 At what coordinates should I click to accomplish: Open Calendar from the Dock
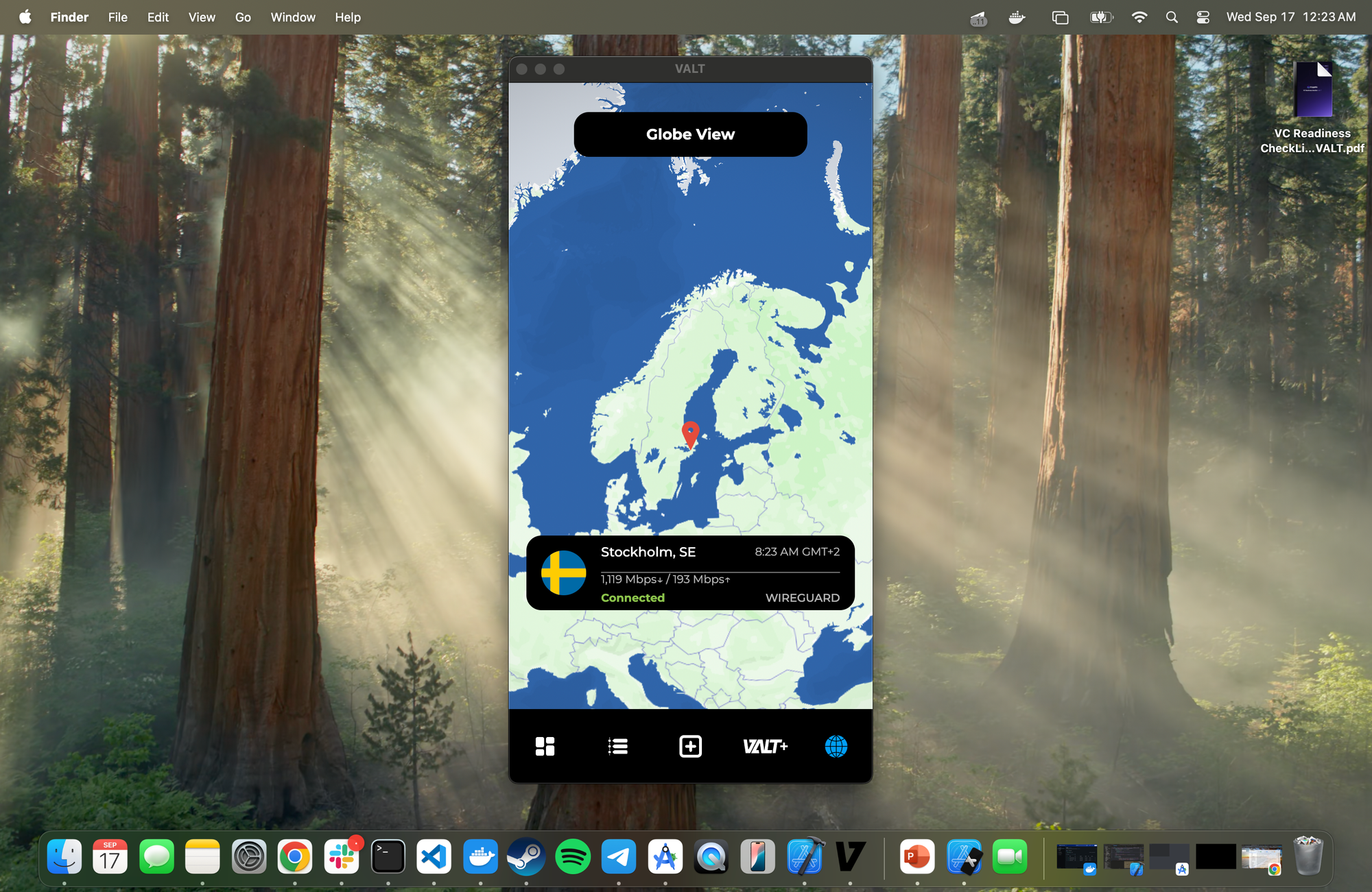[110, 856]
